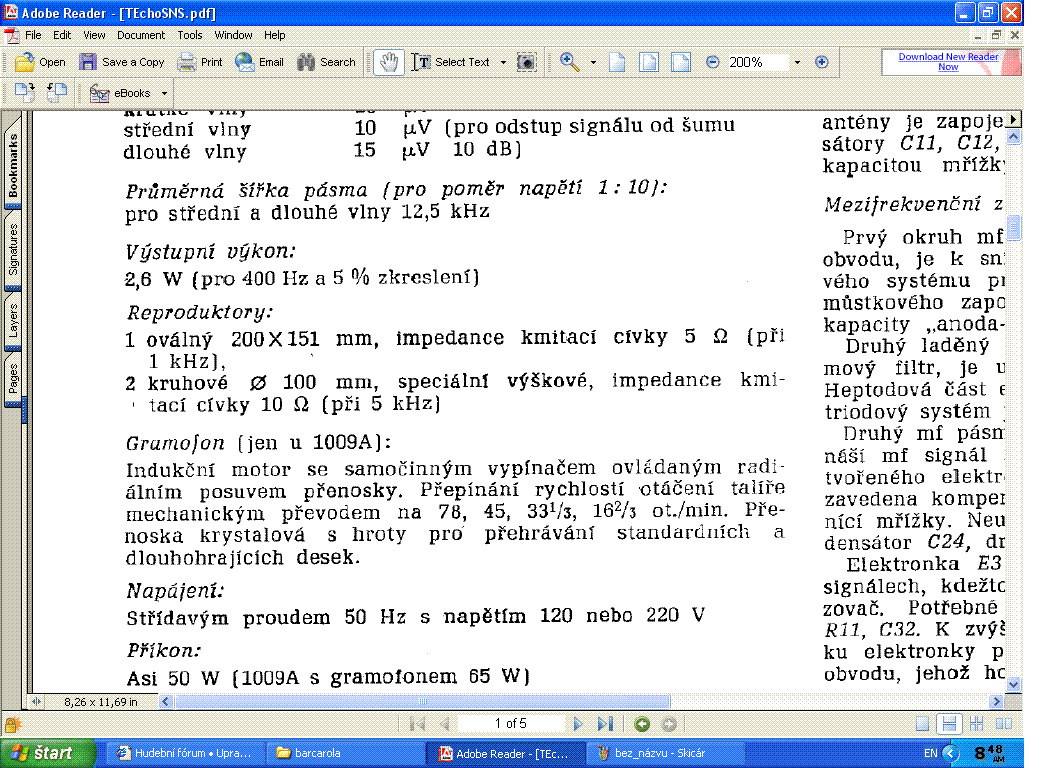Open the Bookmarks side tab
1058x768 pixels.
pos(14,167)
